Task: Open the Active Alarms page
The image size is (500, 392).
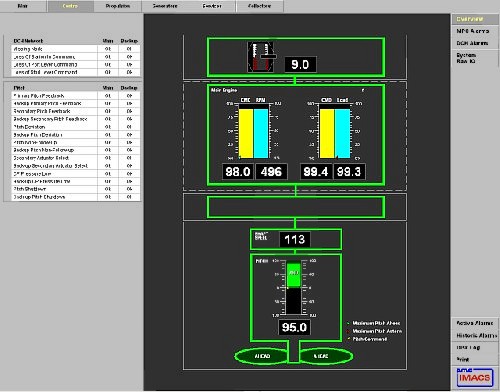Action: [475, 323]
